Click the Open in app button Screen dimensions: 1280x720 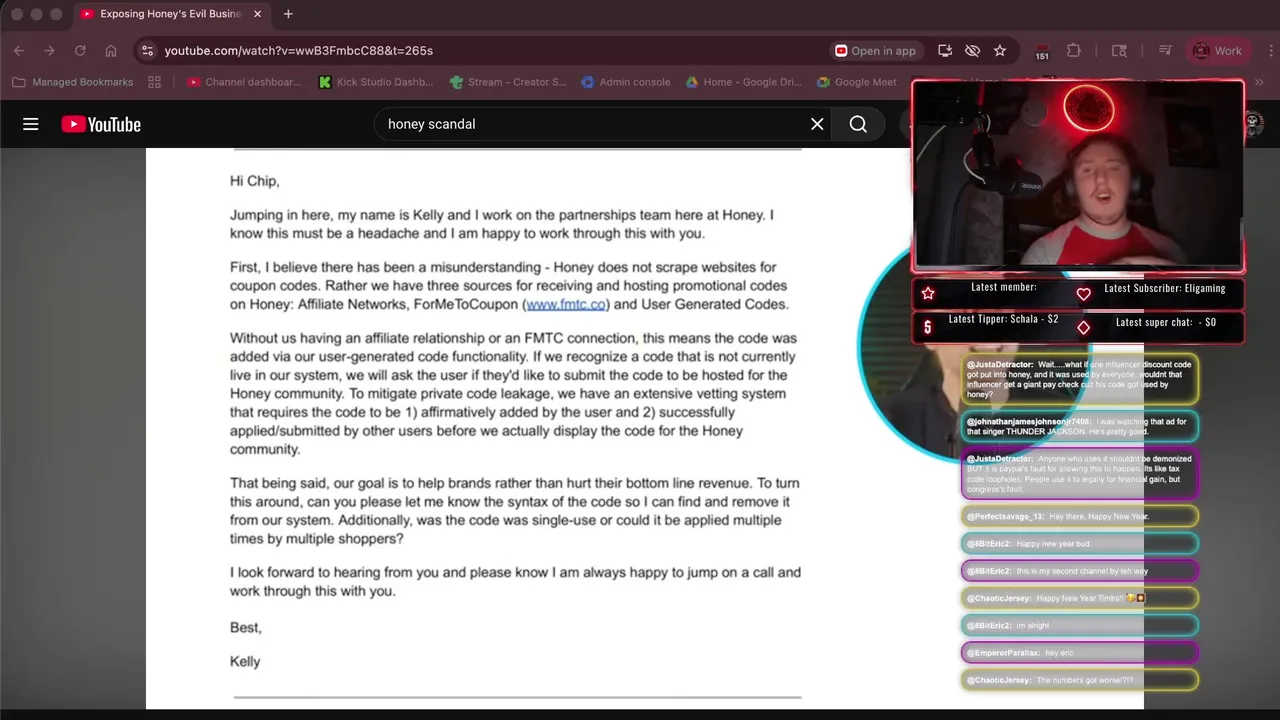point(875,50)
